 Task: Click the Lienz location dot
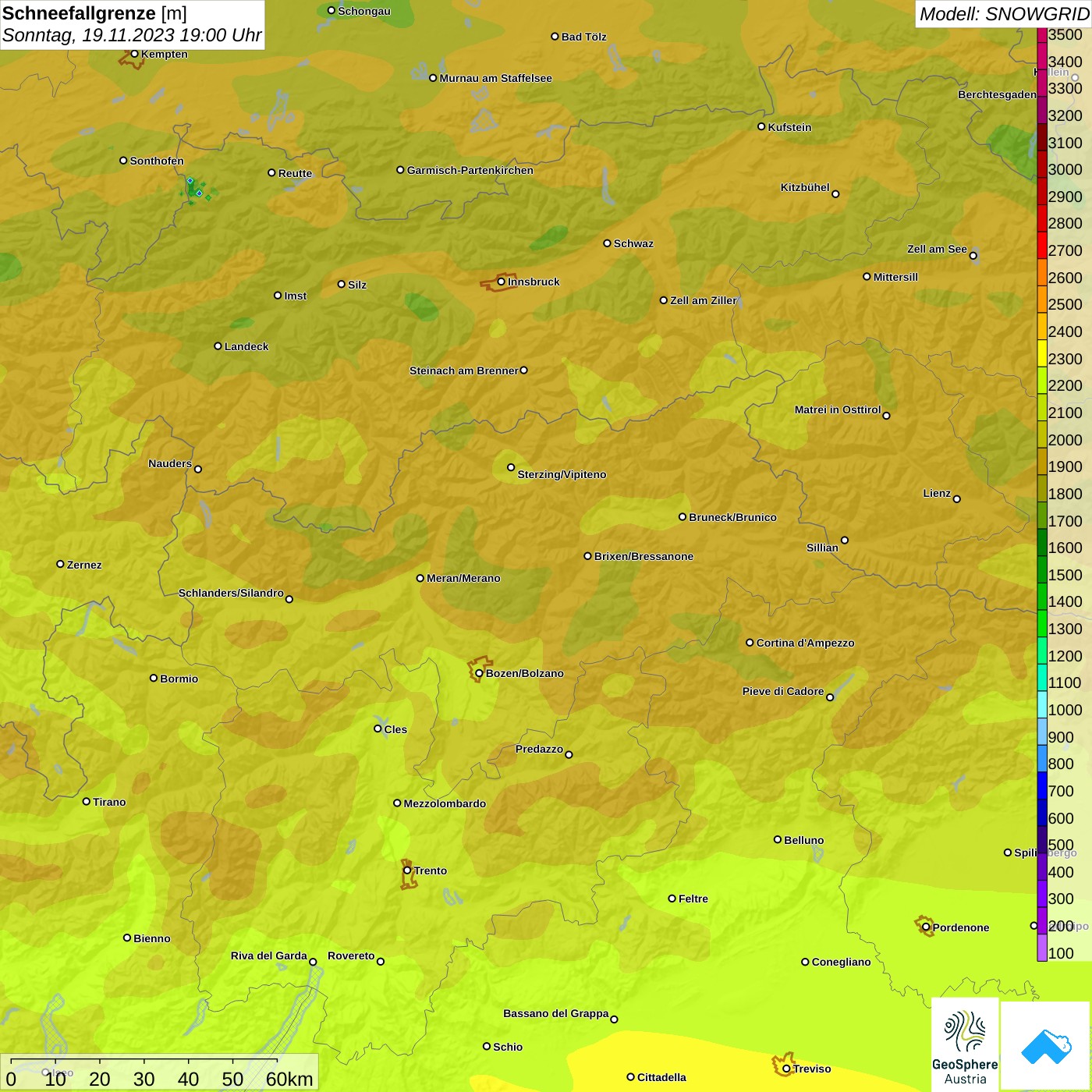tap(957, 499)
